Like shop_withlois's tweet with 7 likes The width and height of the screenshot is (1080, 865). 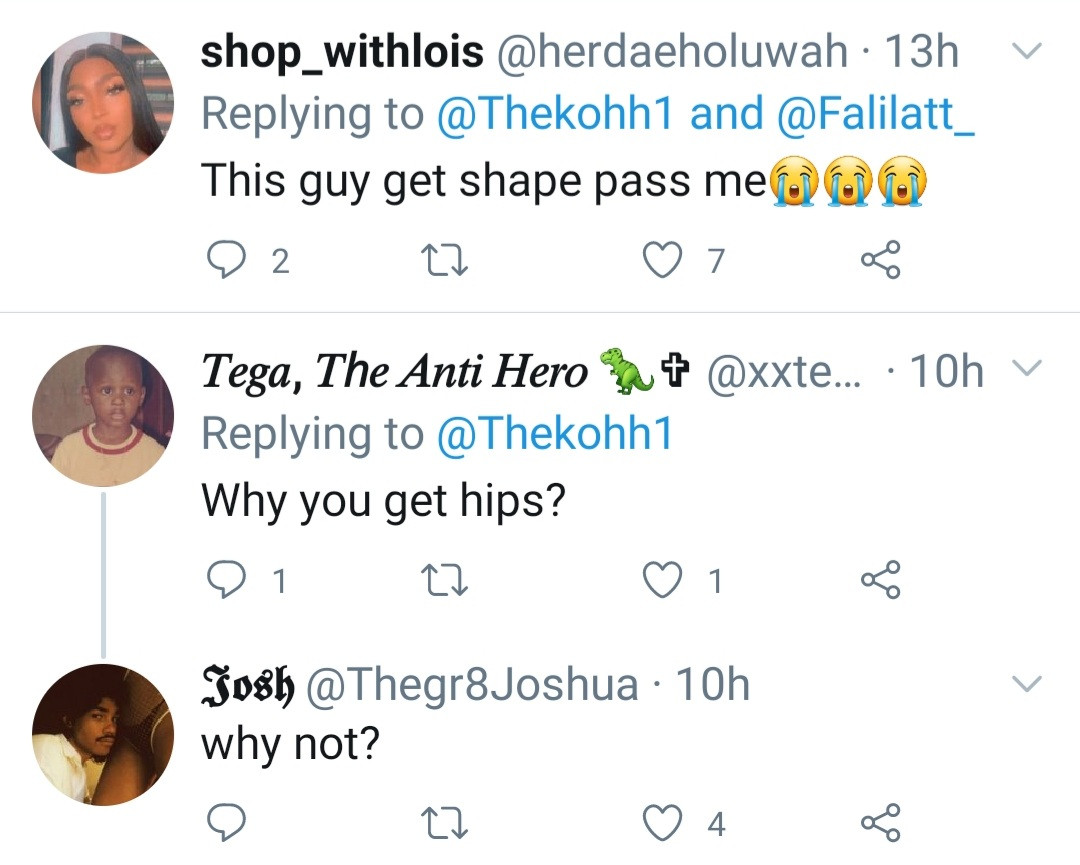tap(660, 261)
